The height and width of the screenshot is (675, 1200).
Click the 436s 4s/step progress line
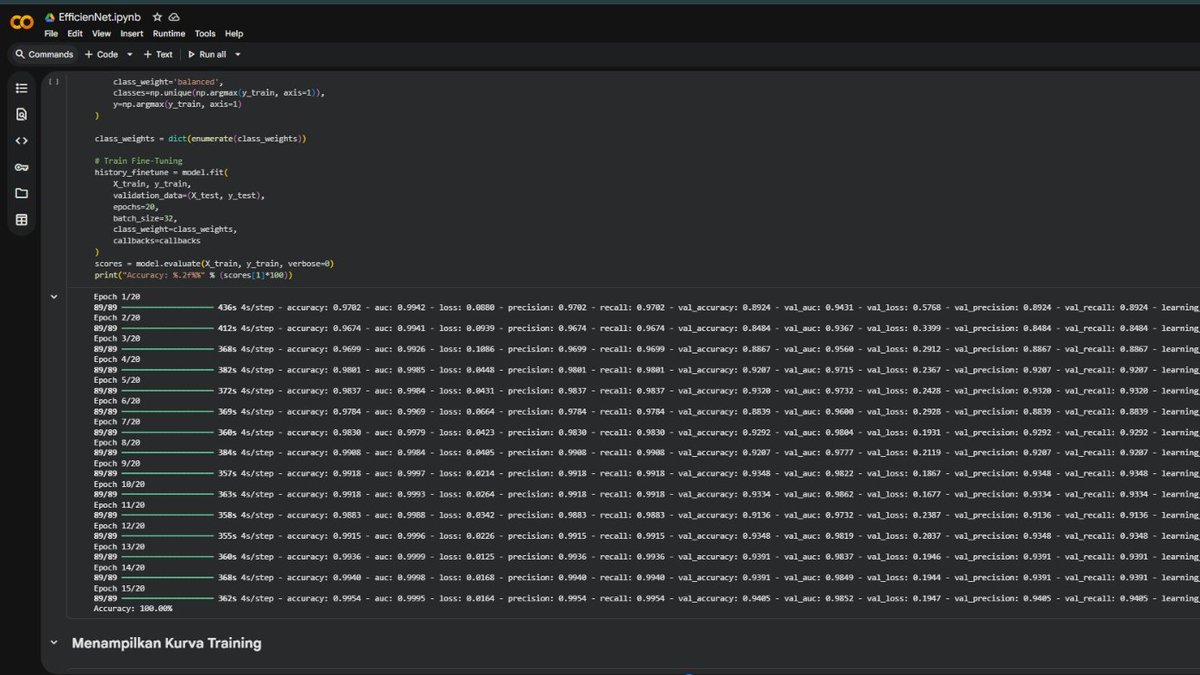coord(646,307)
